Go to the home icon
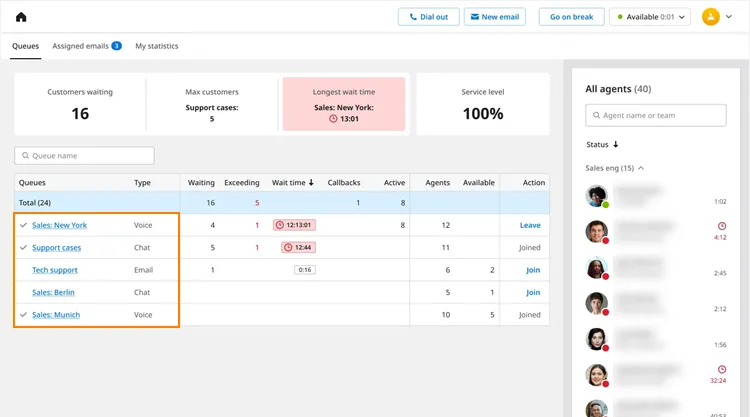 21,17
